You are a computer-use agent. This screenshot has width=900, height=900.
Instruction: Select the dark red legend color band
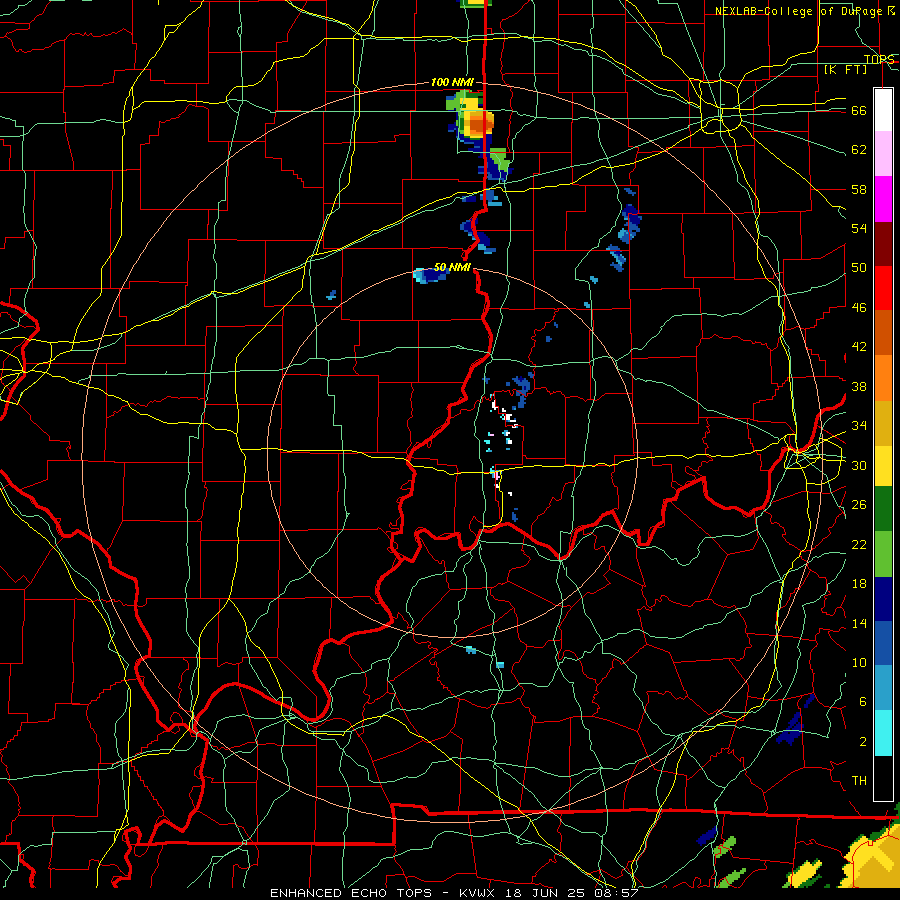click(x=883, y=244)
